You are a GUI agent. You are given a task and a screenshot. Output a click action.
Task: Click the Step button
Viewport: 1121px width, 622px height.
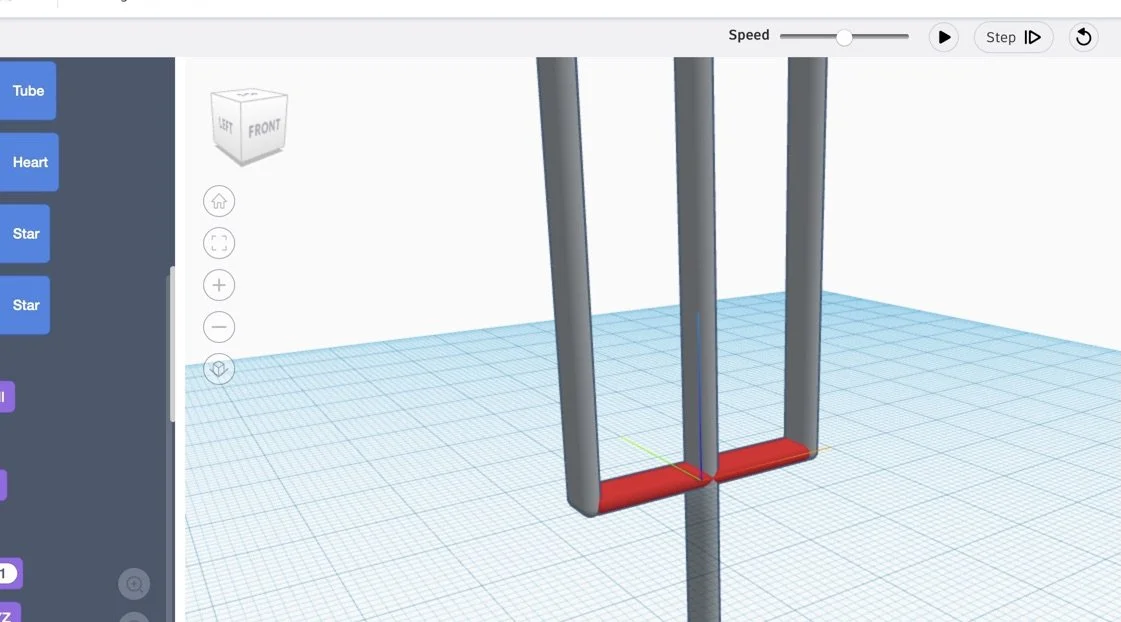click(x=1013, y=37)
